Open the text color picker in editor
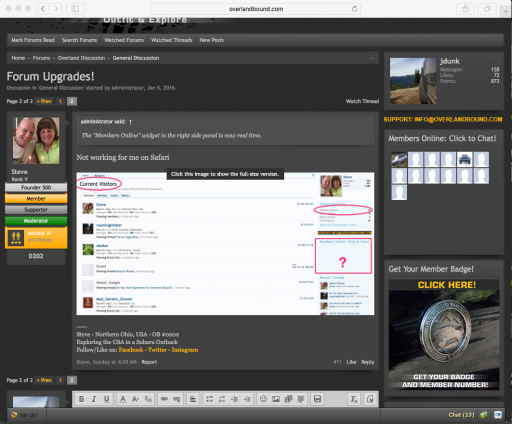 [x=123, y=399]
